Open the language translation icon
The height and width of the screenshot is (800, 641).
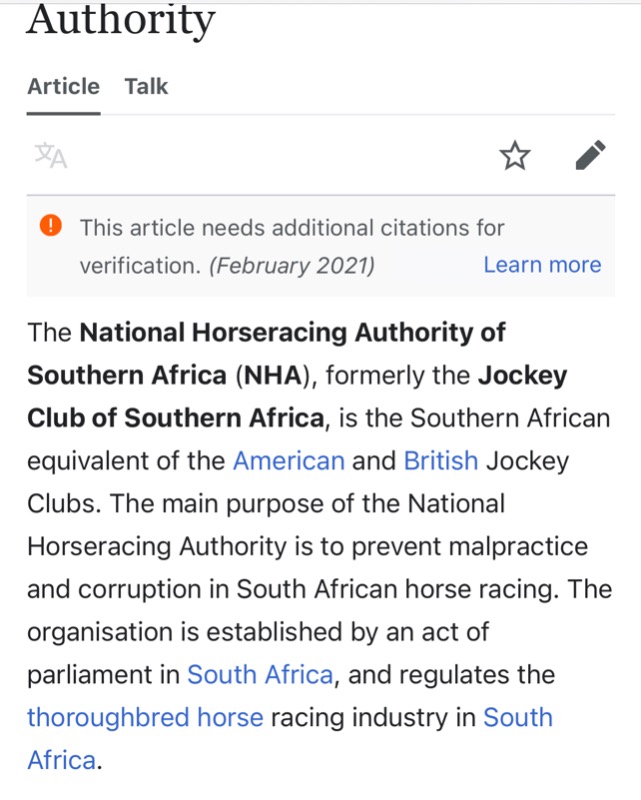[50, 155]
